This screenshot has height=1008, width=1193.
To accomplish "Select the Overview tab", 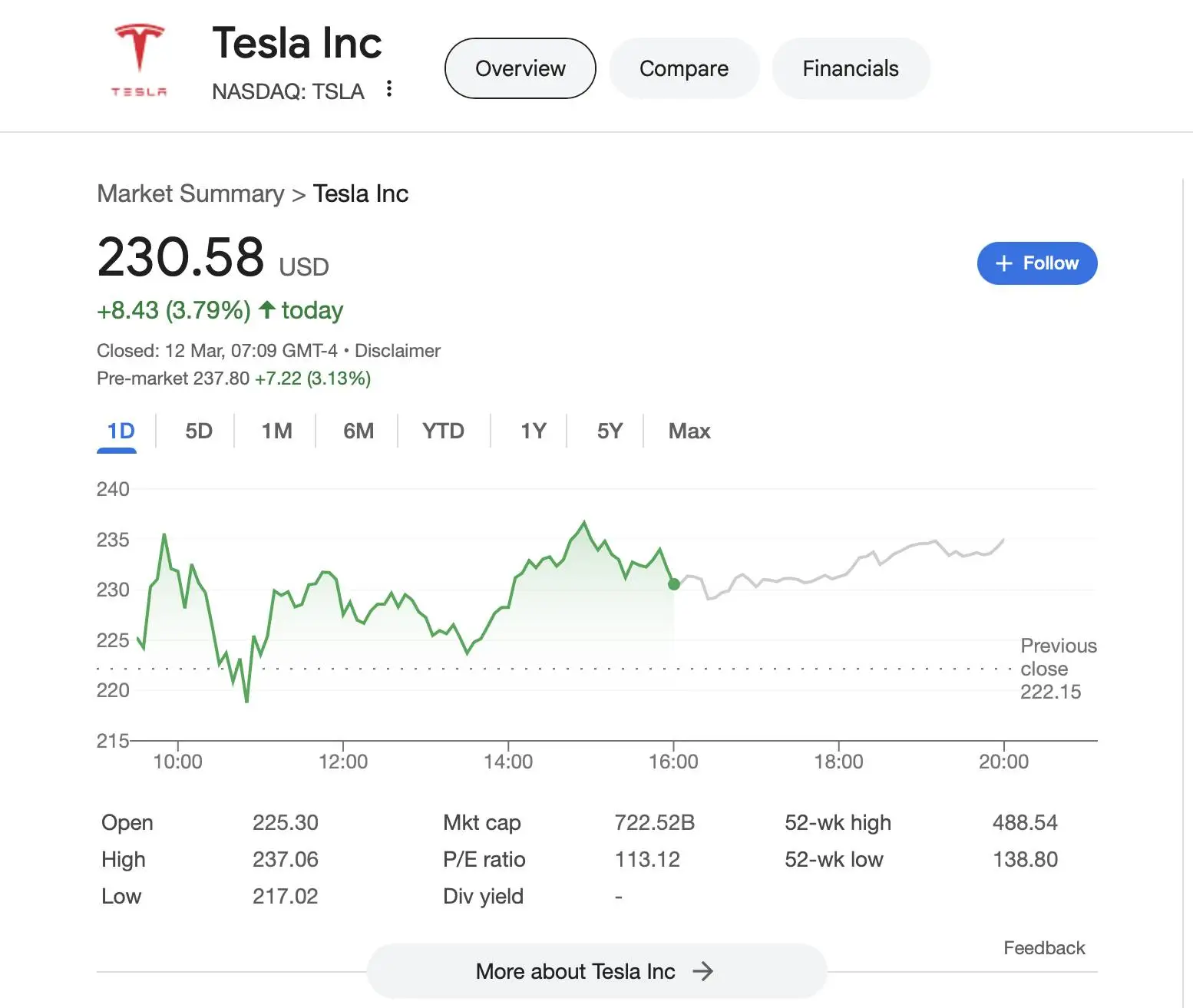I will coord(520,68).
